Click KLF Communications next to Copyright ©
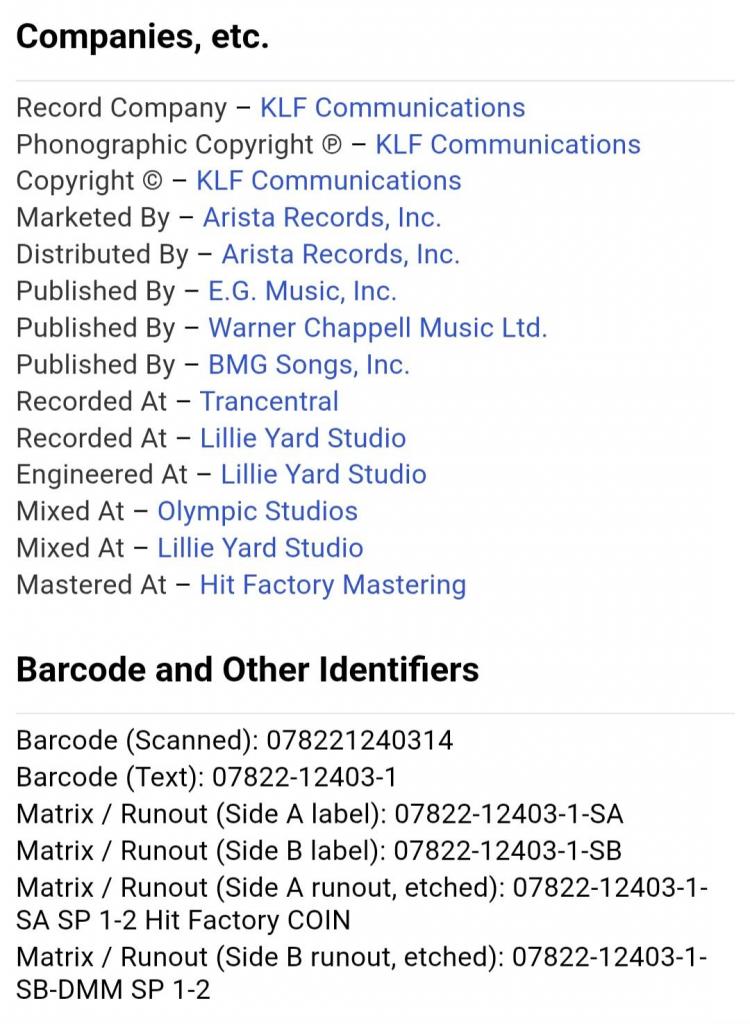Viewport: 750px width, 1024px height. click(329, 181)
